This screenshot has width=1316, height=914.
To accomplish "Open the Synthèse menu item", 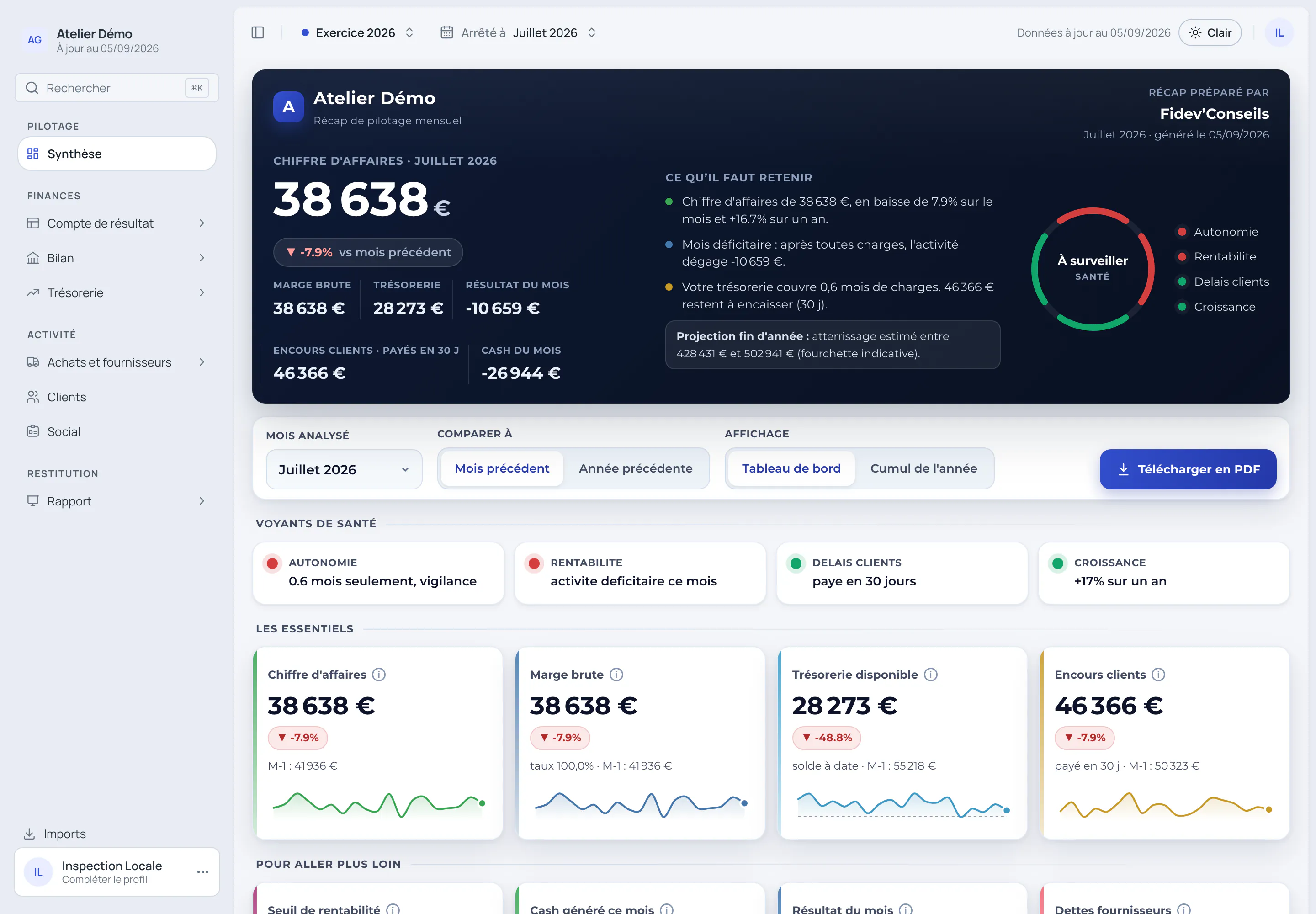I will [117, 154].
